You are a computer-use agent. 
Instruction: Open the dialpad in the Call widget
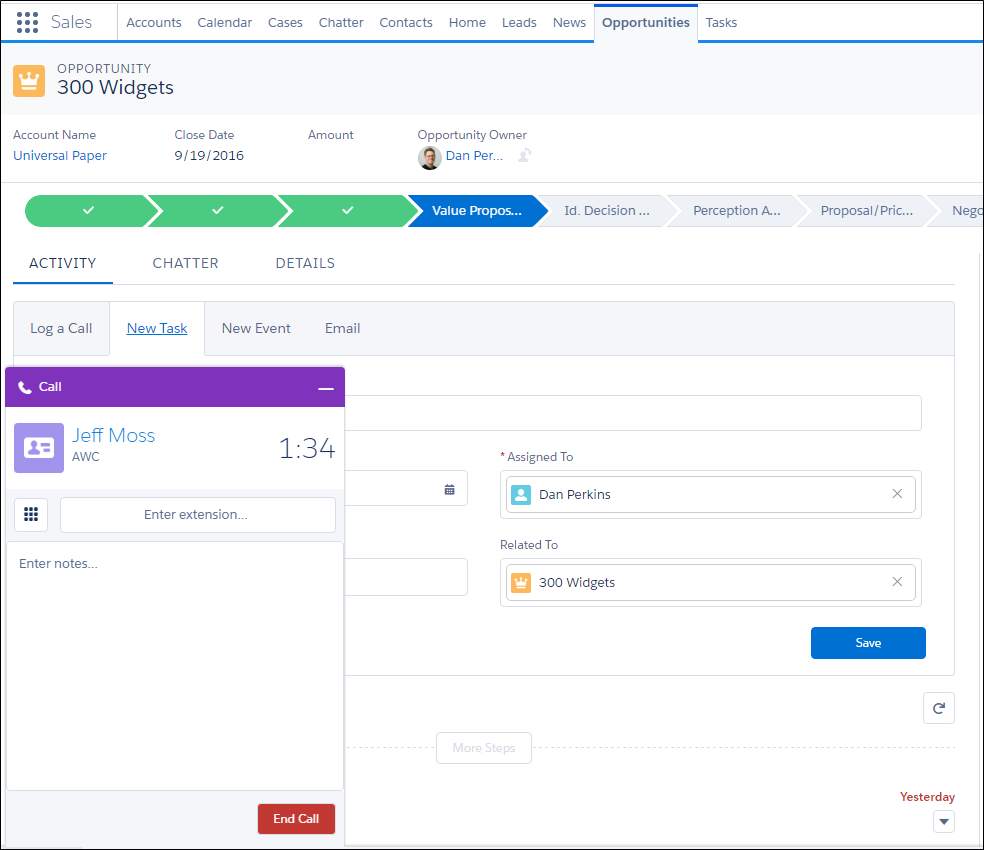30,514
